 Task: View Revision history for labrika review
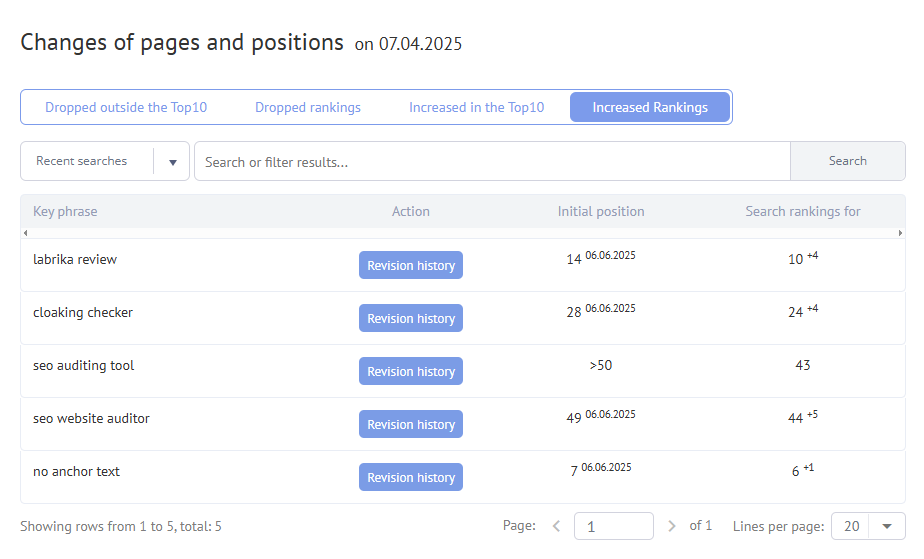point(410,265)
